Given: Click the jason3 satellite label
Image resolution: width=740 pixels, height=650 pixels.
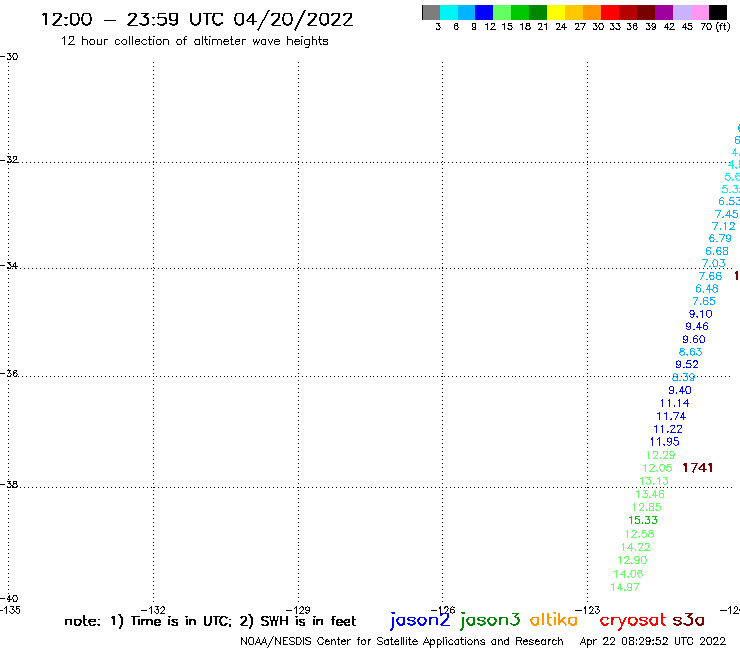Looking at the screenshot, I should click(490, 620).
